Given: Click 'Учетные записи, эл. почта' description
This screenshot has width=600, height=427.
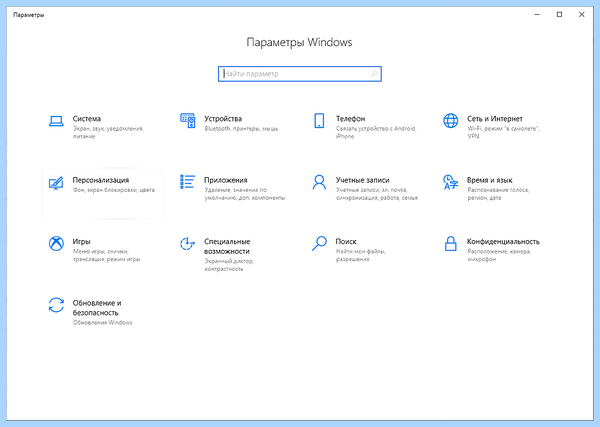Looking at the screenshot, I should tap(377, 194).
